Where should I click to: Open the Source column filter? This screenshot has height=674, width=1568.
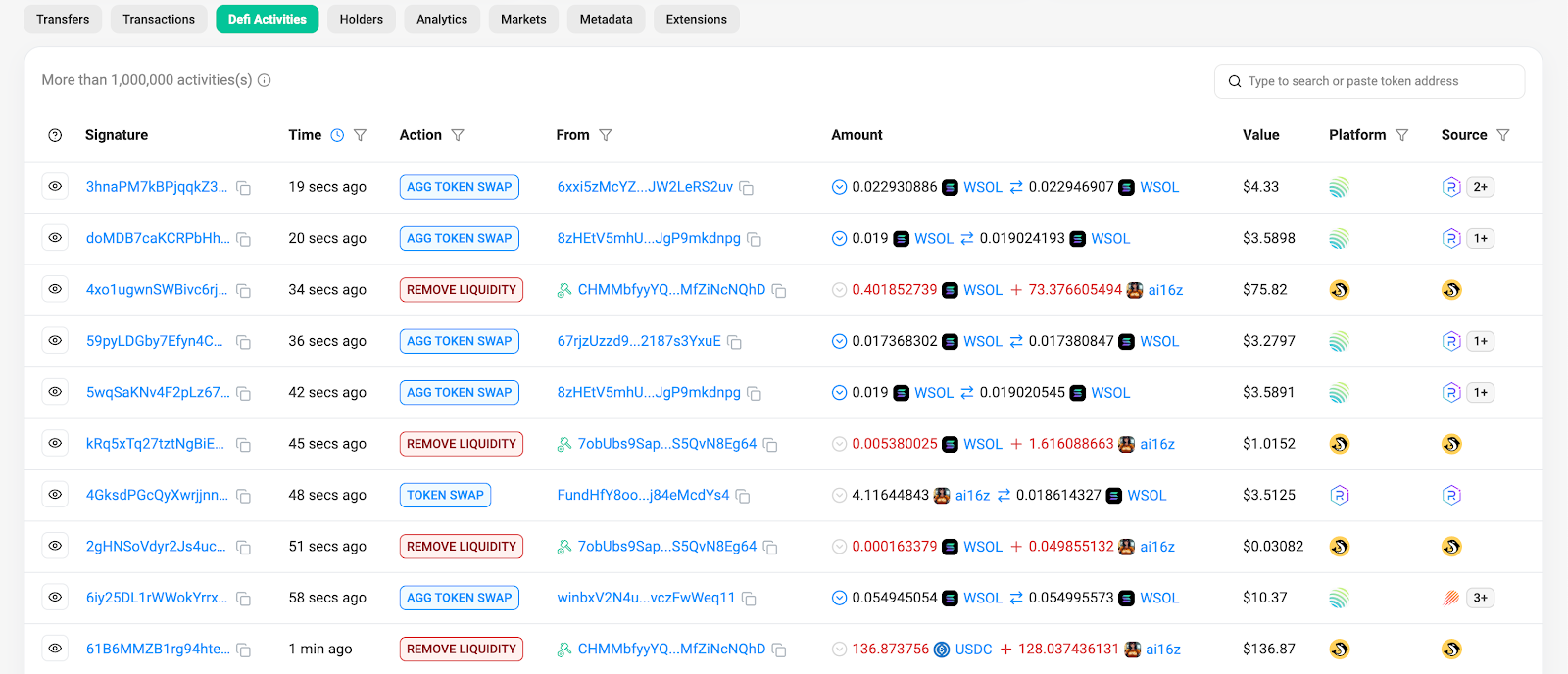coord(1503,135)
